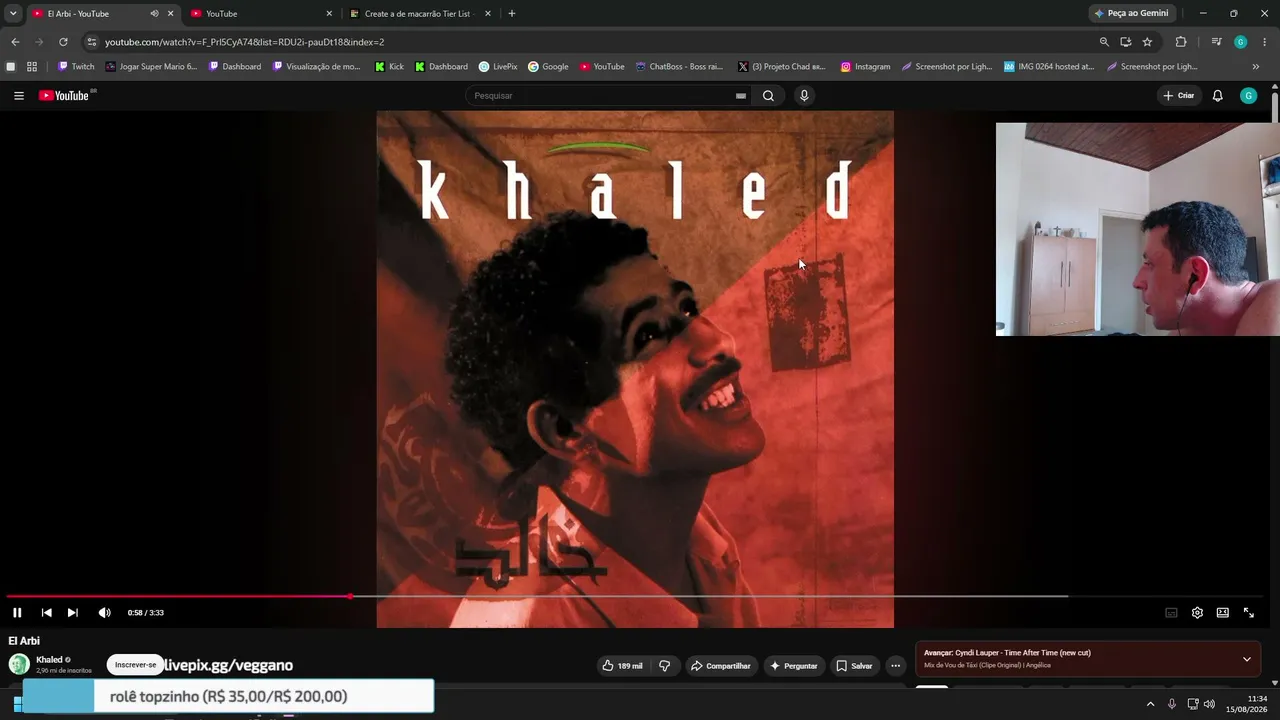Save video with Salvar button
The width and height of the screenshot is (1280, 720).
pos(854,666)
